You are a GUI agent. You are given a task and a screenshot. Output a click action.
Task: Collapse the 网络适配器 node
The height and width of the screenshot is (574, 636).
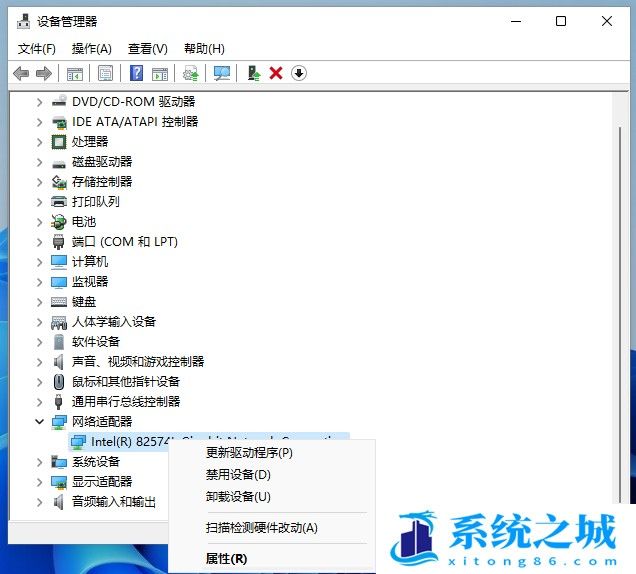click(x=39, y=421)
